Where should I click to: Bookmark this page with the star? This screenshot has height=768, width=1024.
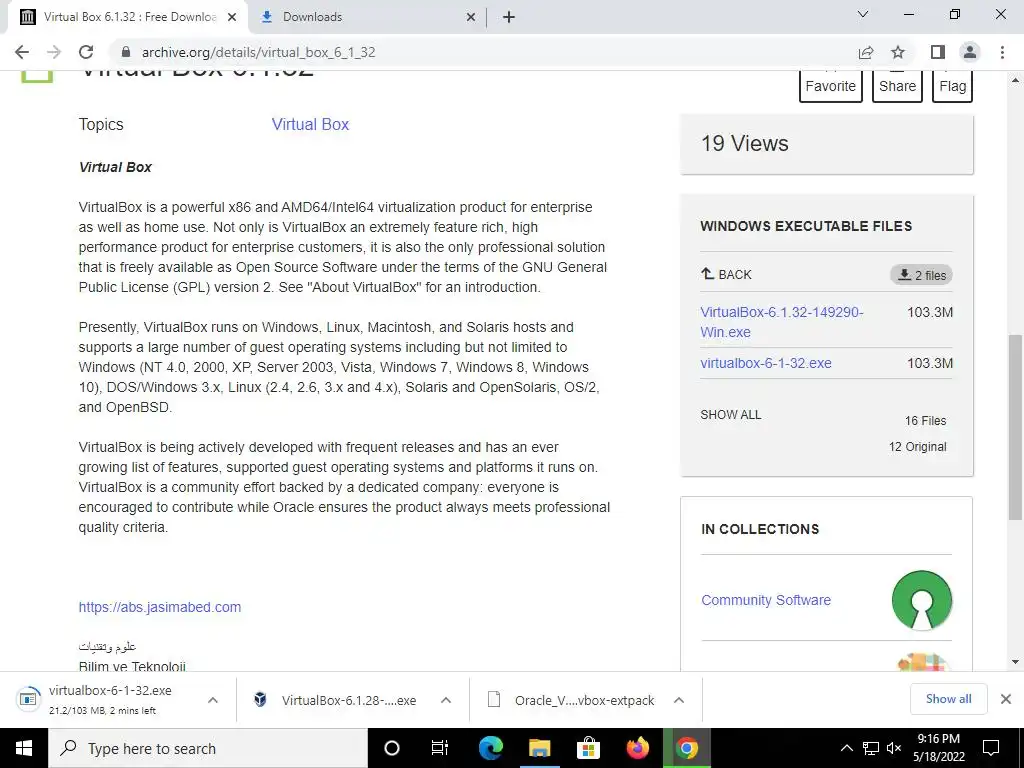click(898, 52)
